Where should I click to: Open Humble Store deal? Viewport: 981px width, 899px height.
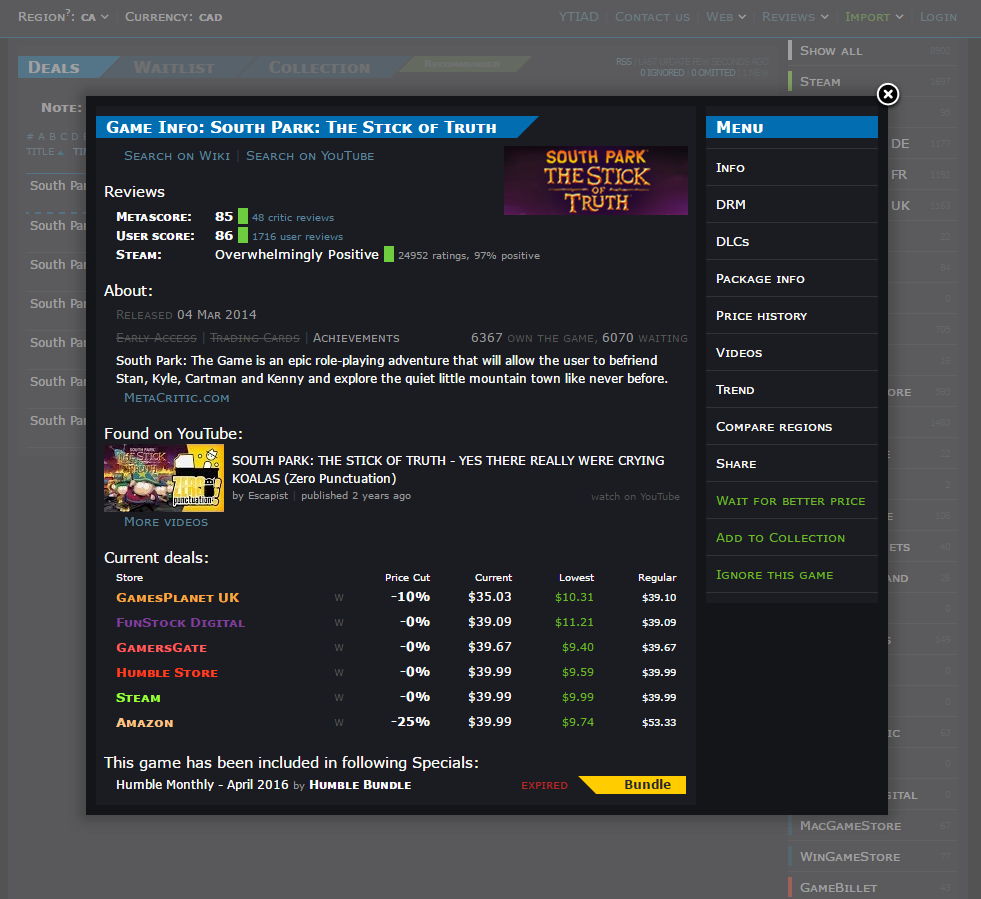click(167, 673)
